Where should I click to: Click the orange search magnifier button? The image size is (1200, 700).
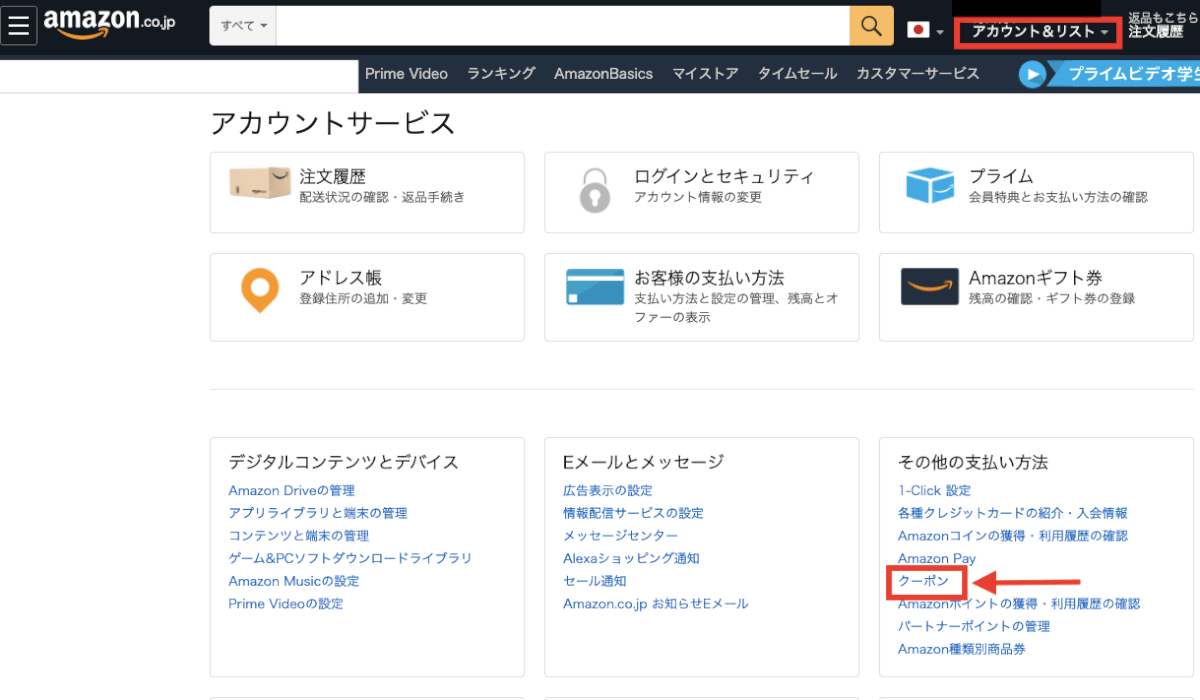point(871,27)
